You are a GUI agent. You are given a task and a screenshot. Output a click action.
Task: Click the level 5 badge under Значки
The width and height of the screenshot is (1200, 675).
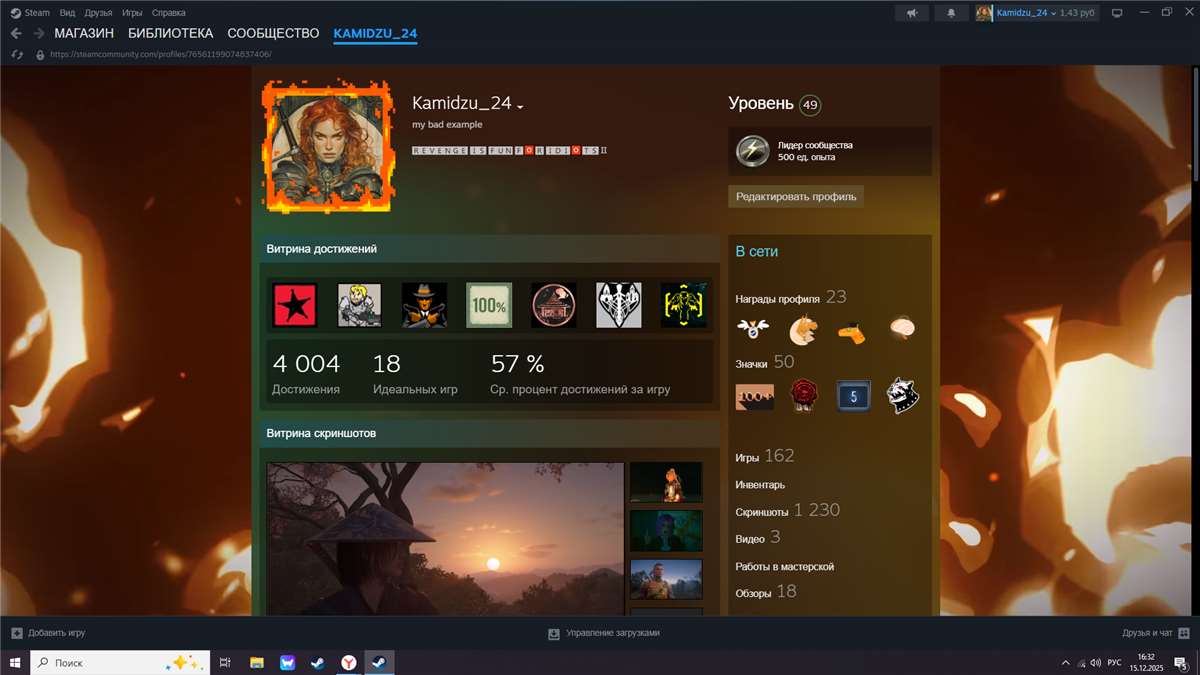853,396
